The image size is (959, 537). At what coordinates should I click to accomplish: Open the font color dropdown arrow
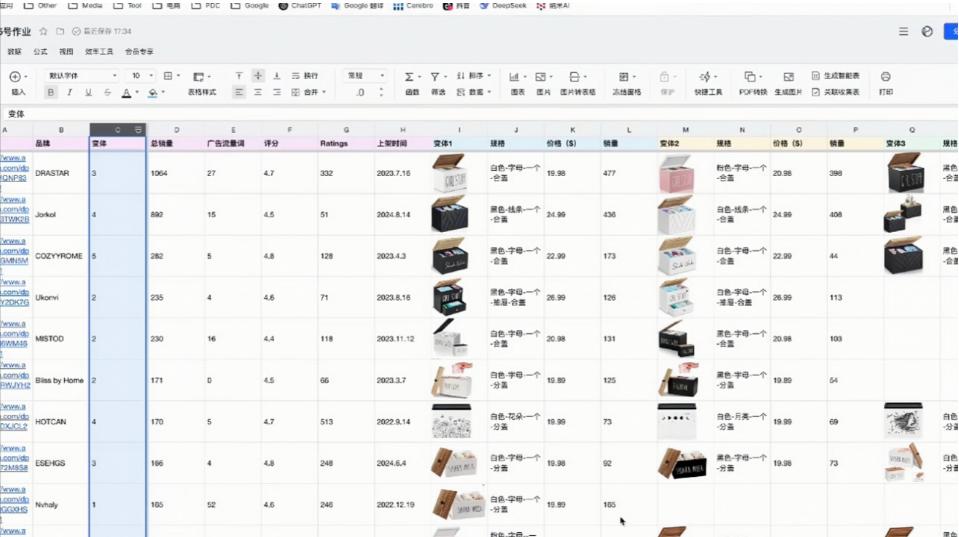point(137,92)
